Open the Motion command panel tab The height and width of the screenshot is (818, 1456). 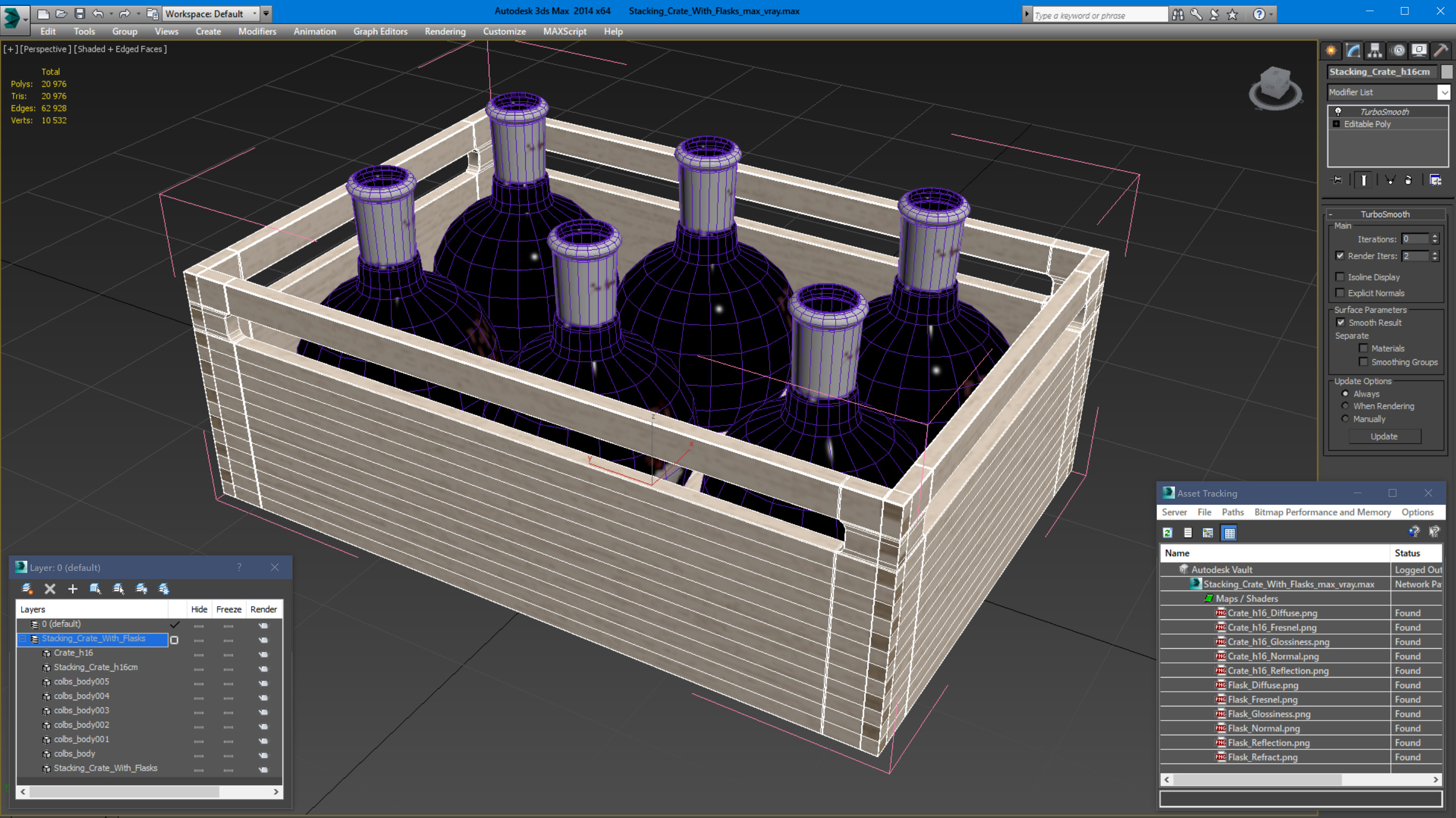[1397, 51]
